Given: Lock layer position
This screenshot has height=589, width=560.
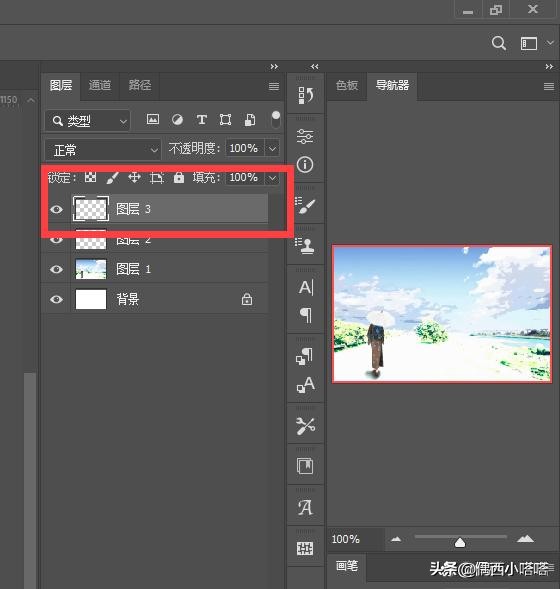Looking at the screenshot, I should (x=134, y=177).
